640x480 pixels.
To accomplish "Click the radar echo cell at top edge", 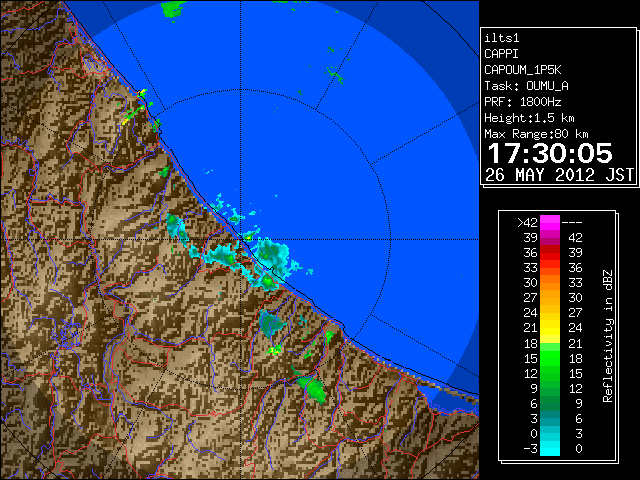I will [x=172, y=9].
